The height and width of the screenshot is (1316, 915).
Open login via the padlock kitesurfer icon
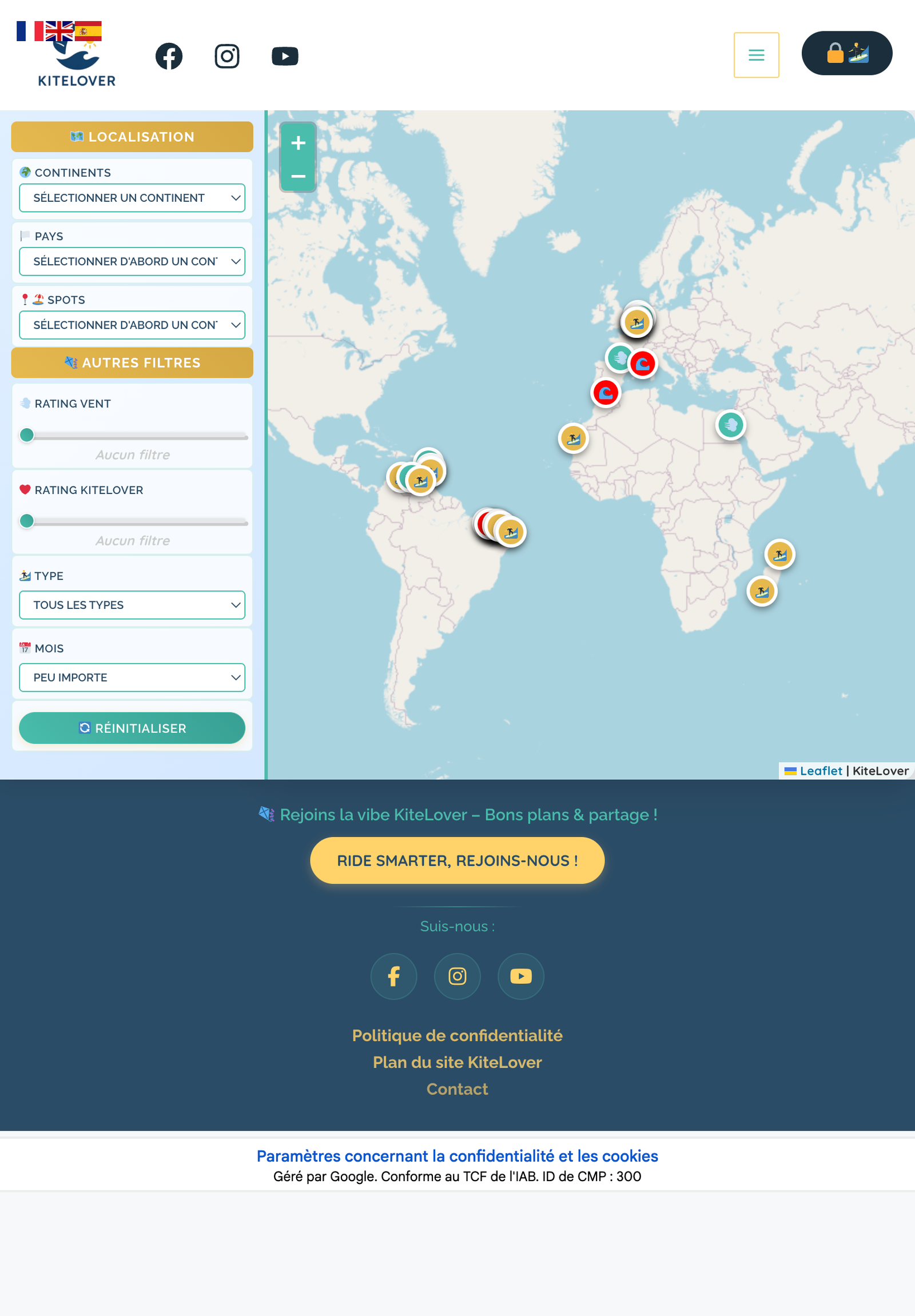pyautogui.click(x=847, y=53)
